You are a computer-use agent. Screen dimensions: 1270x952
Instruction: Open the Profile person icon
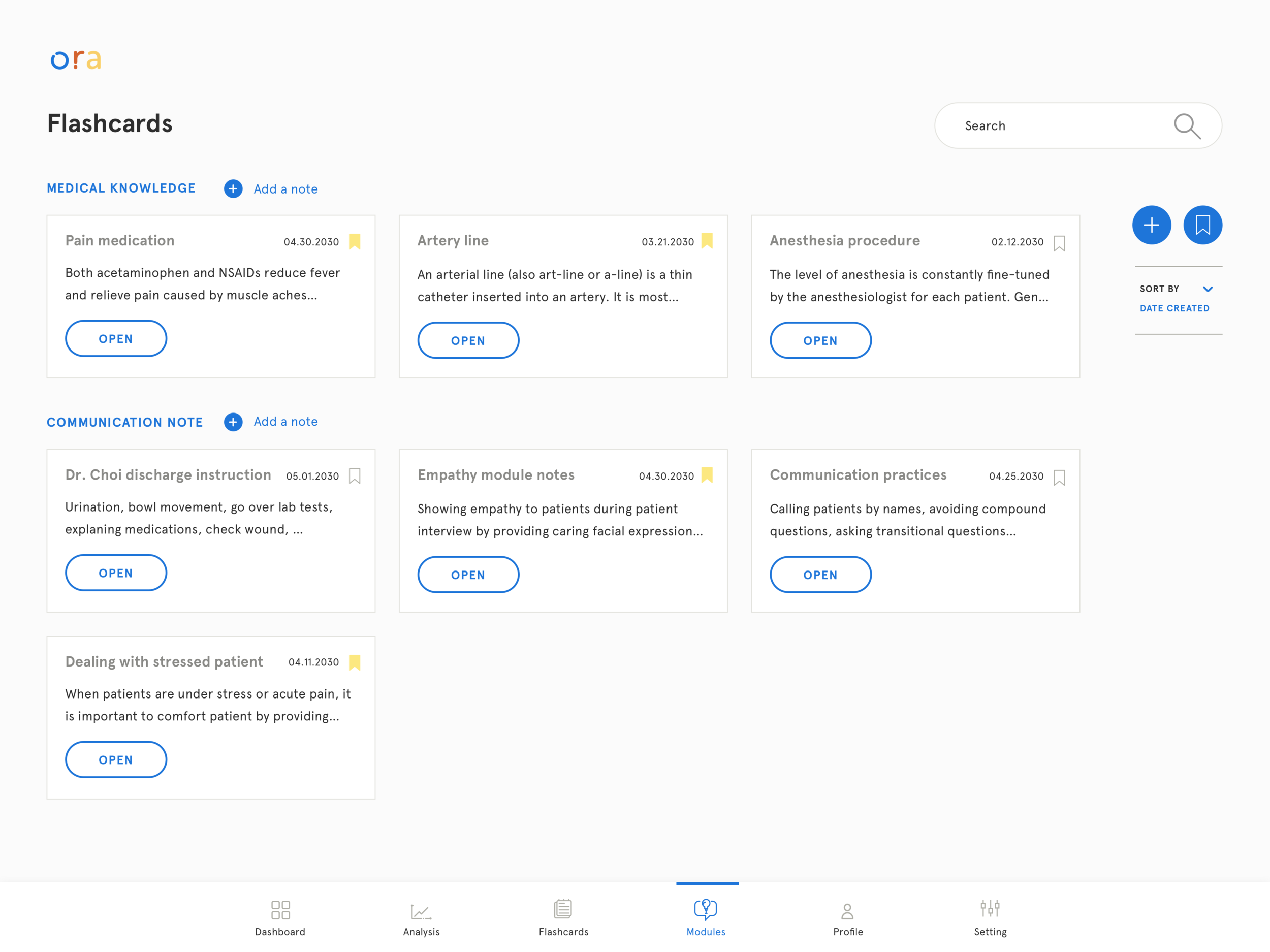pos(847,911)
